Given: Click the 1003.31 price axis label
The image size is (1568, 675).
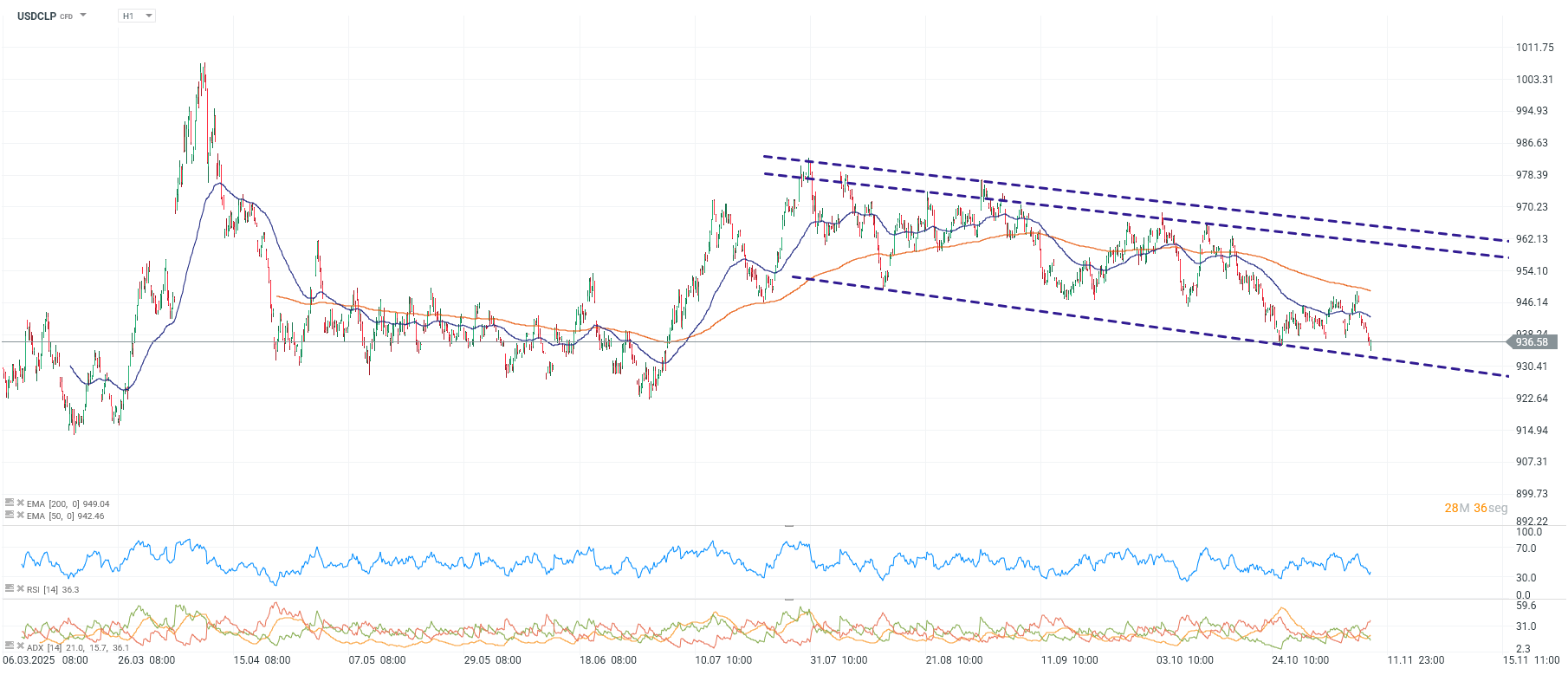Looking at the screenshot, I should tap(1534, 80).
